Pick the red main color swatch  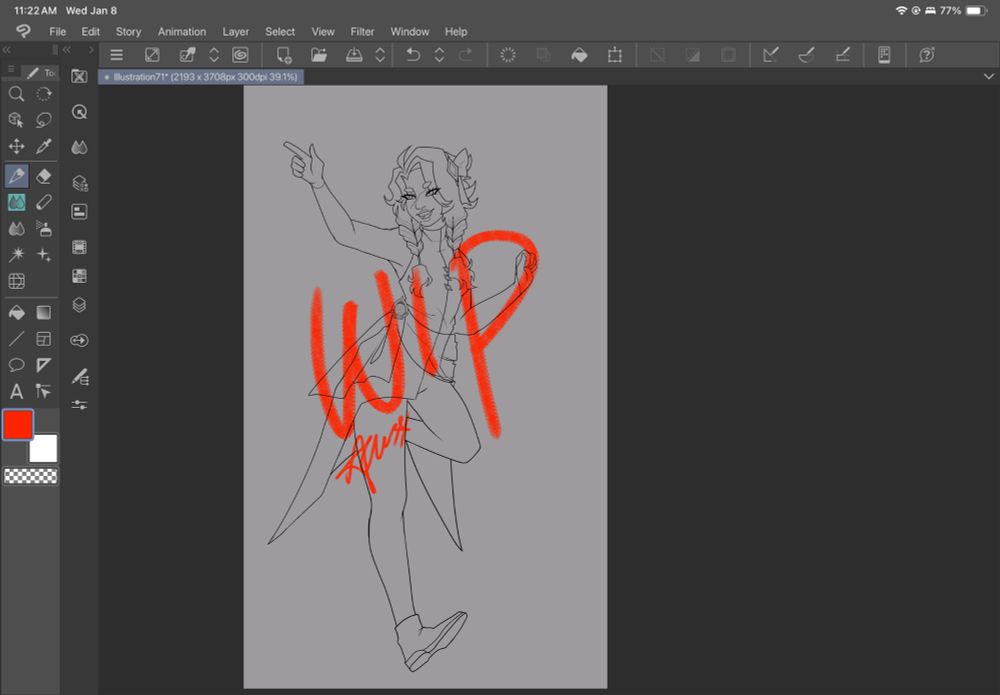coord(18,425)
